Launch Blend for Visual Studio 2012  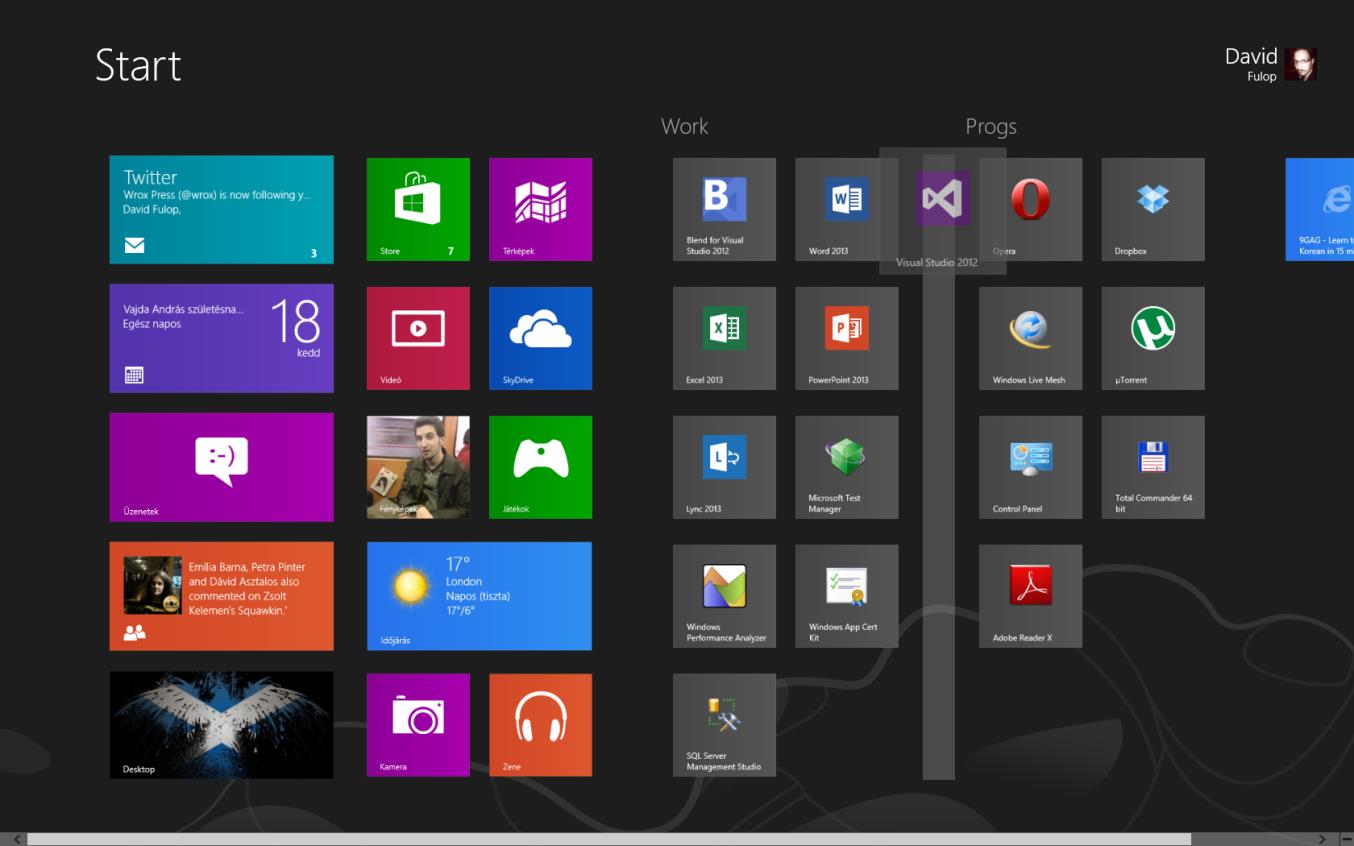click(x=724, y=209)
